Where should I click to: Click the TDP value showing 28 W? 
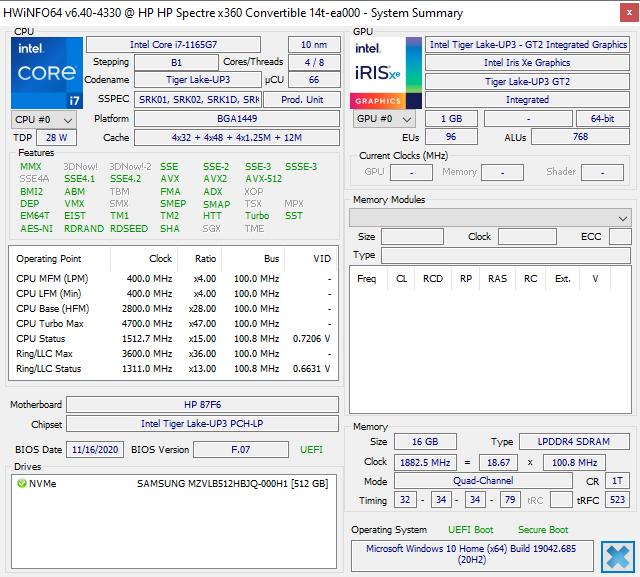[56, 138]
